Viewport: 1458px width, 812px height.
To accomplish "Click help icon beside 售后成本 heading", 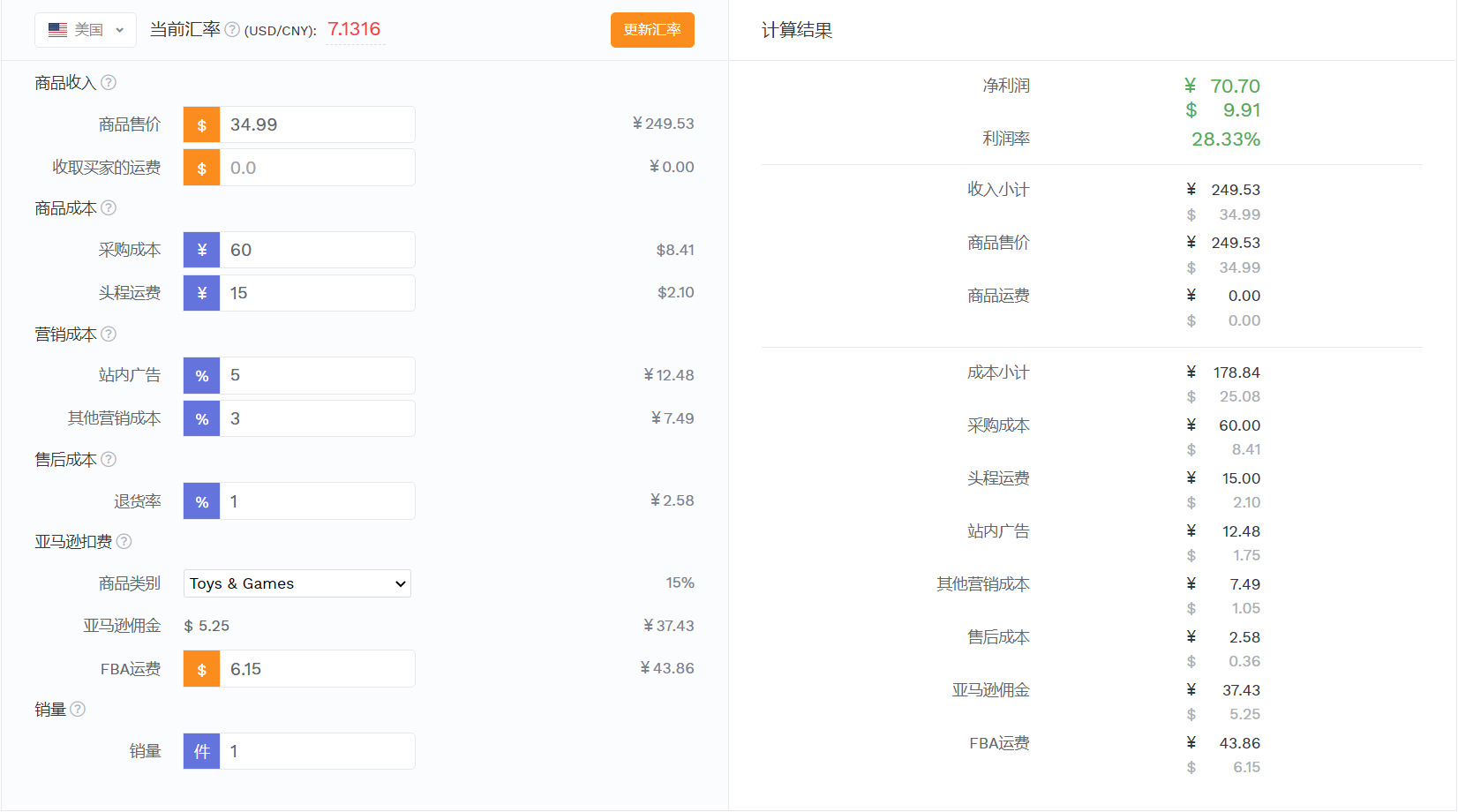I will coord(109,460).
